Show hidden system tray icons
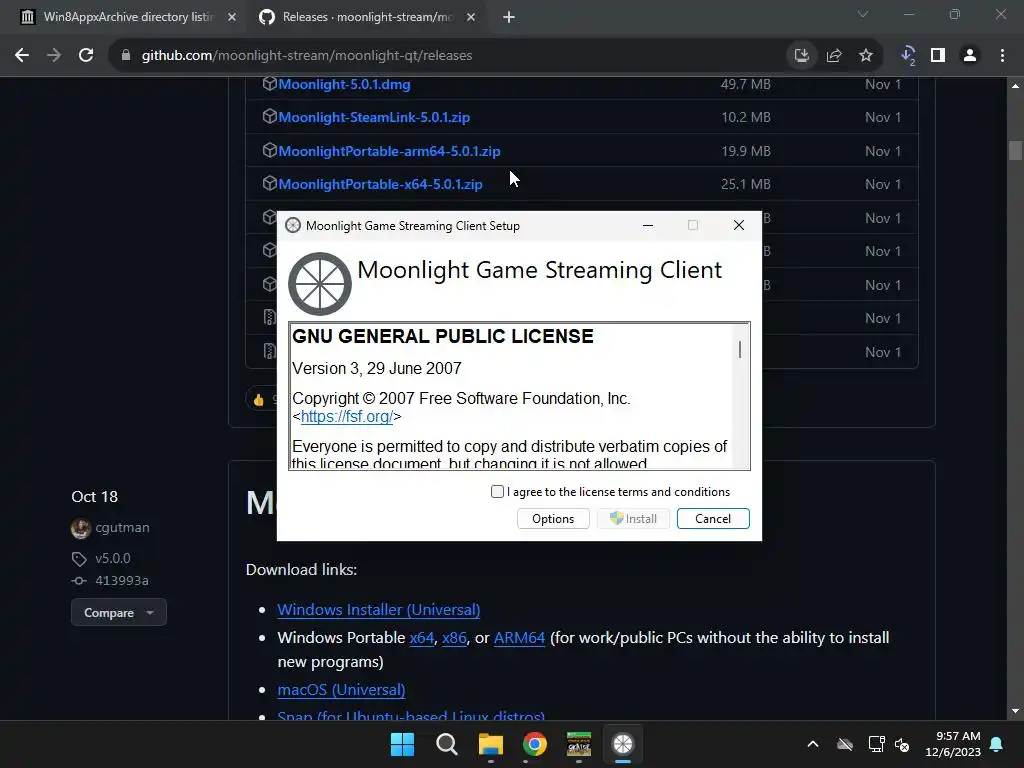This screenshot has width=1024, height=768. [x=813, y=744]
